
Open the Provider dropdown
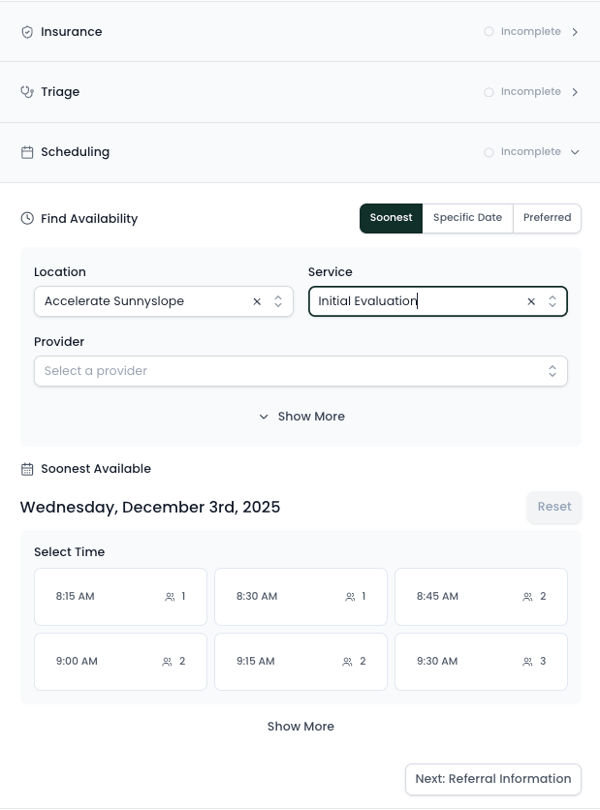[x=300, y=371]
